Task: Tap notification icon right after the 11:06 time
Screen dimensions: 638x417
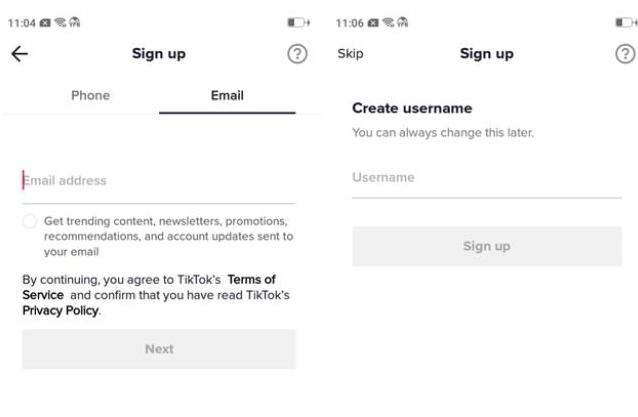Action: (x=375, y=24)
